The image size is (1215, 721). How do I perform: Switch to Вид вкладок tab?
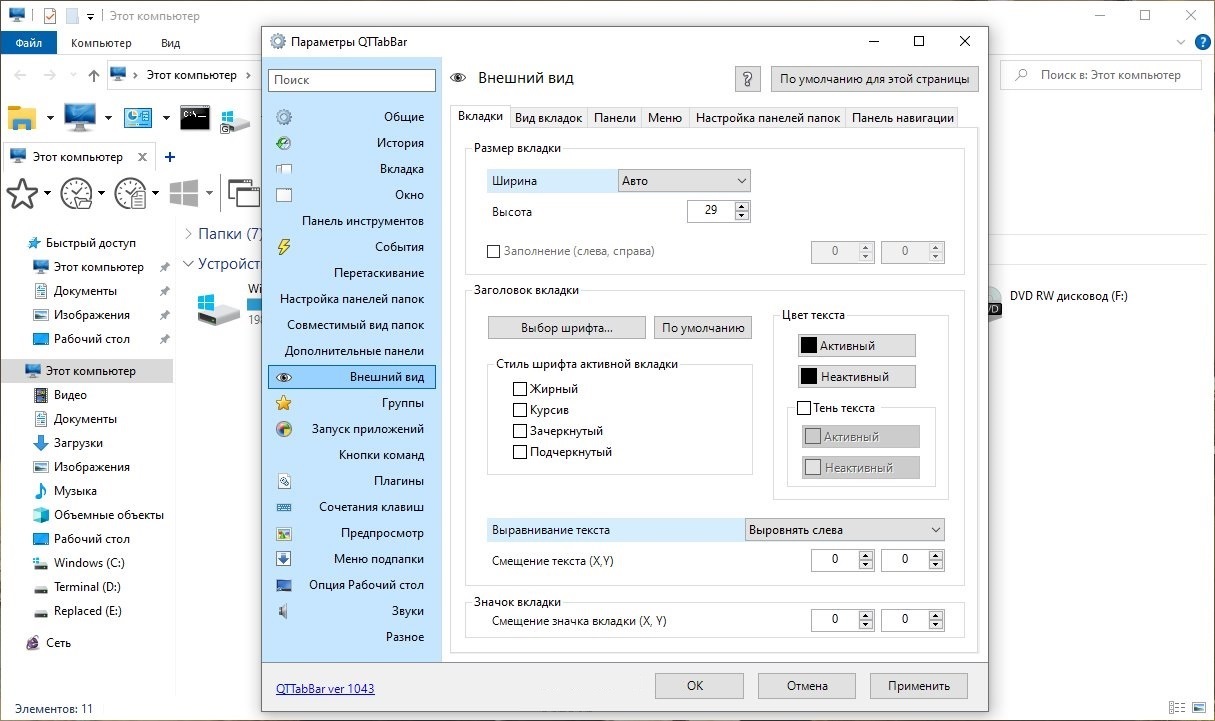[x=548, y=118]
